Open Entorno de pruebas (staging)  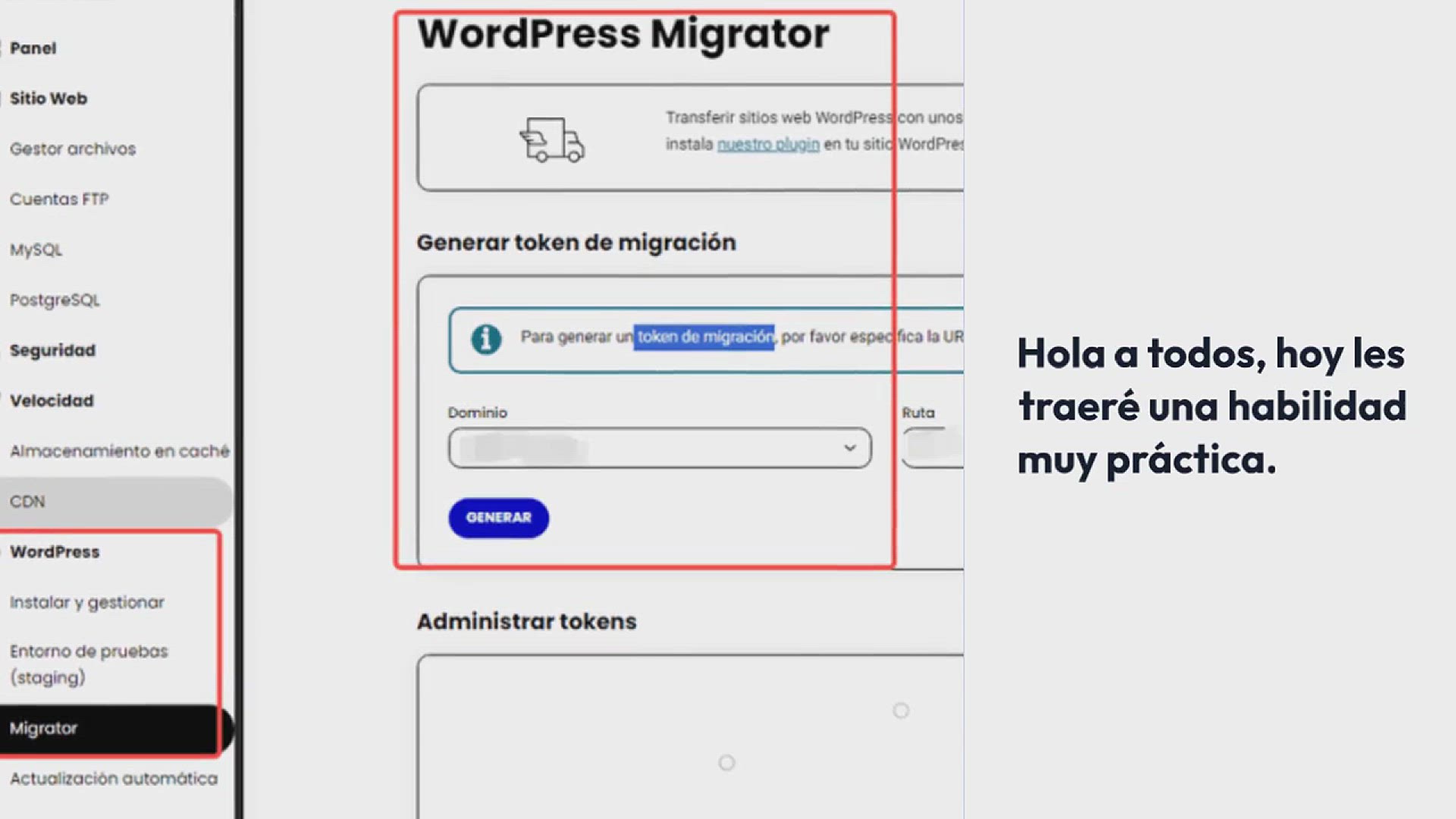point(88,664)
